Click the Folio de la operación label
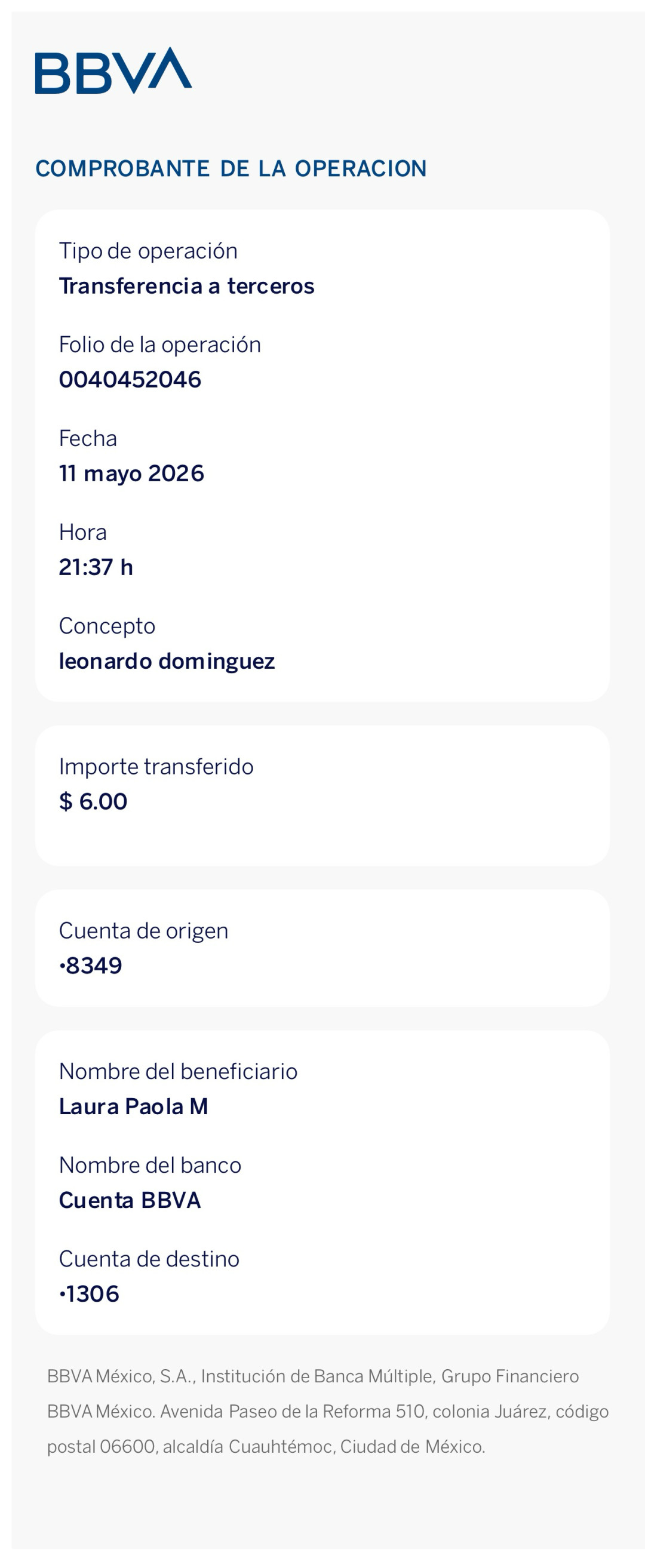 click(x=159, y=345)
